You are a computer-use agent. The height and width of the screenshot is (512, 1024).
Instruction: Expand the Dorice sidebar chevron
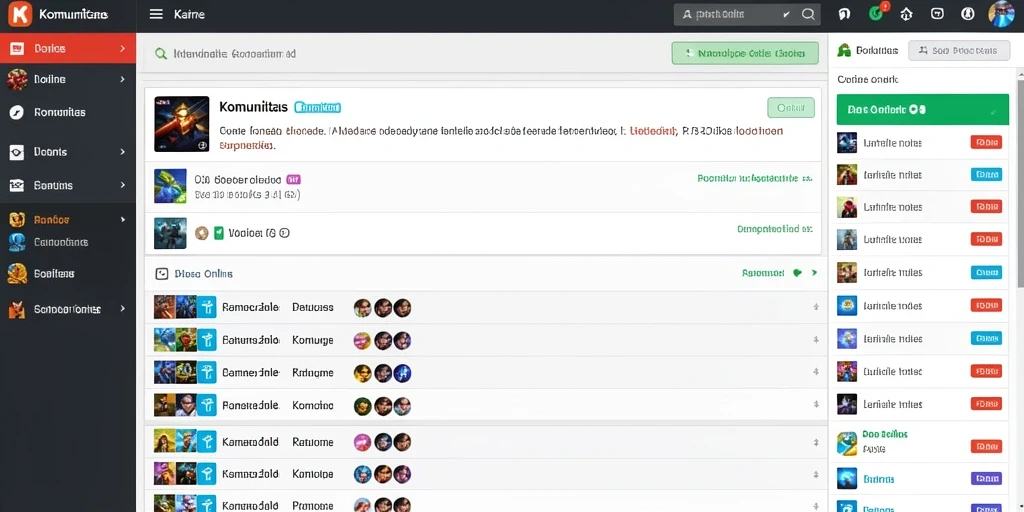pos(122,48)
